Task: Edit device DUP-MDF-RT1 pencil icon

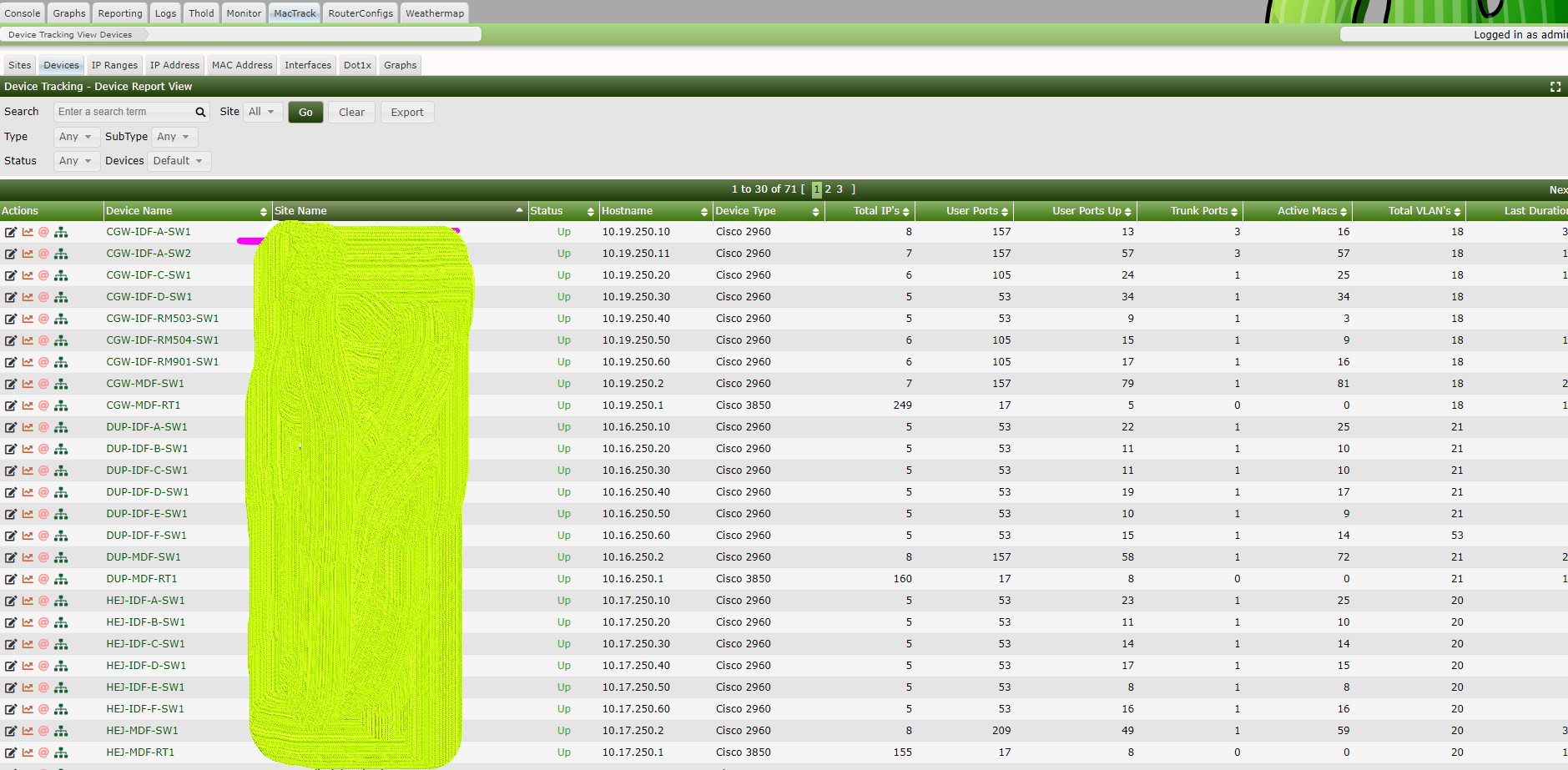Action: (x=11, y=579)
